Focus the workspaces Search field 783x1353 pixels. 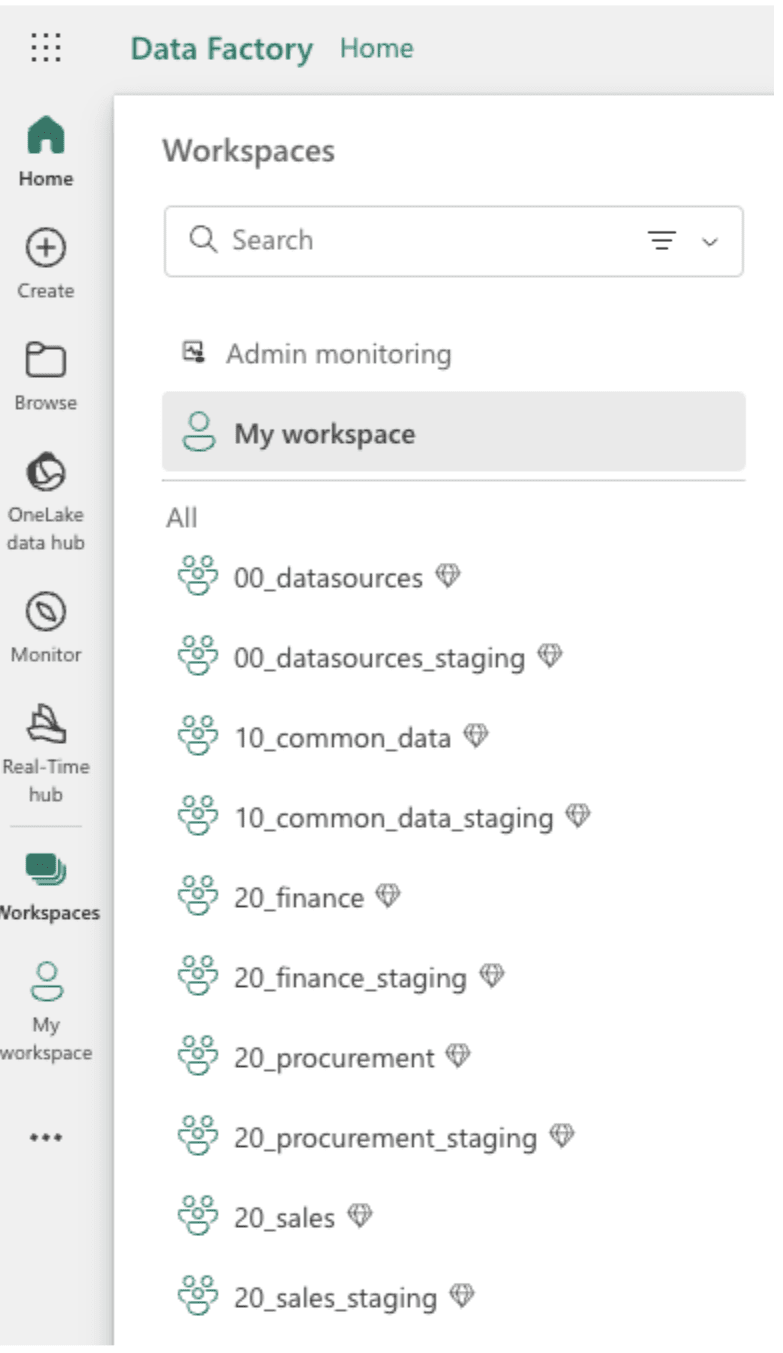tap(454, 241)
